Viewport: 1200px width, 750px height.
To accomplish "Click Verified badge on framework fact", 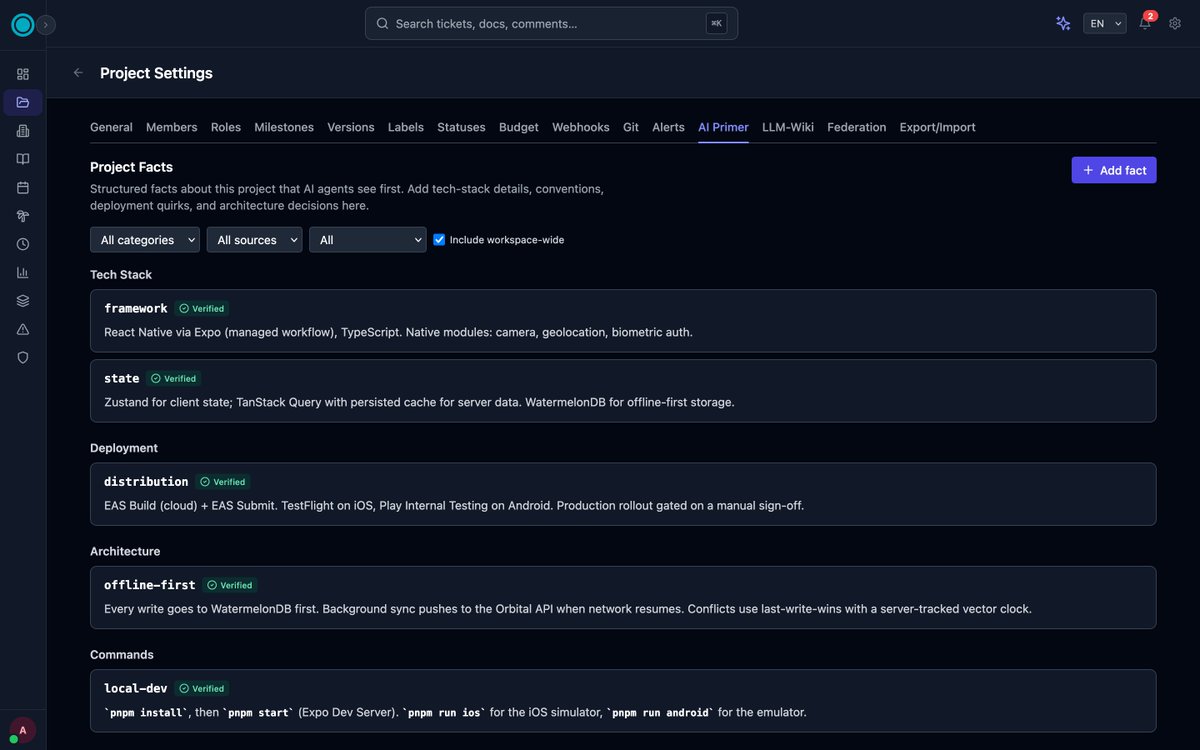I will [x=202, y=309].
